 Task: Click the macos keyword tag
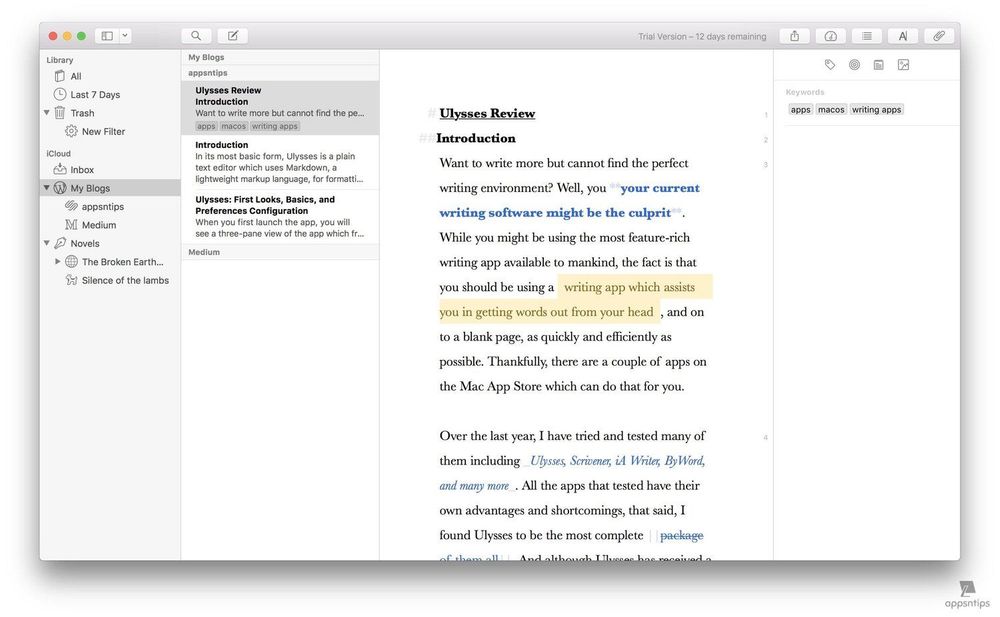tap(831, 109)
